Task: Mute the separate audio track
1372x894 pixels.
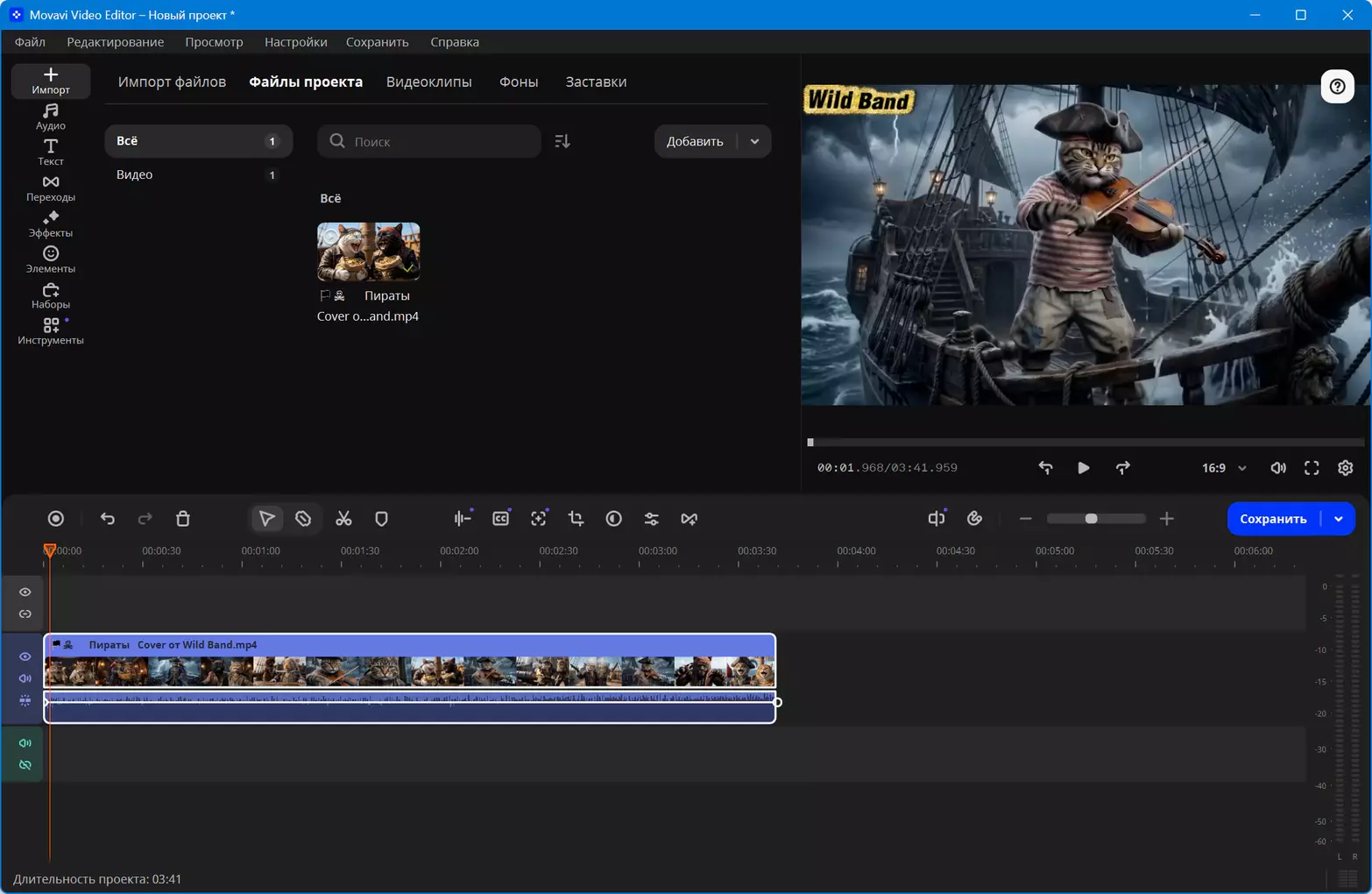Action: coord(25,743)
